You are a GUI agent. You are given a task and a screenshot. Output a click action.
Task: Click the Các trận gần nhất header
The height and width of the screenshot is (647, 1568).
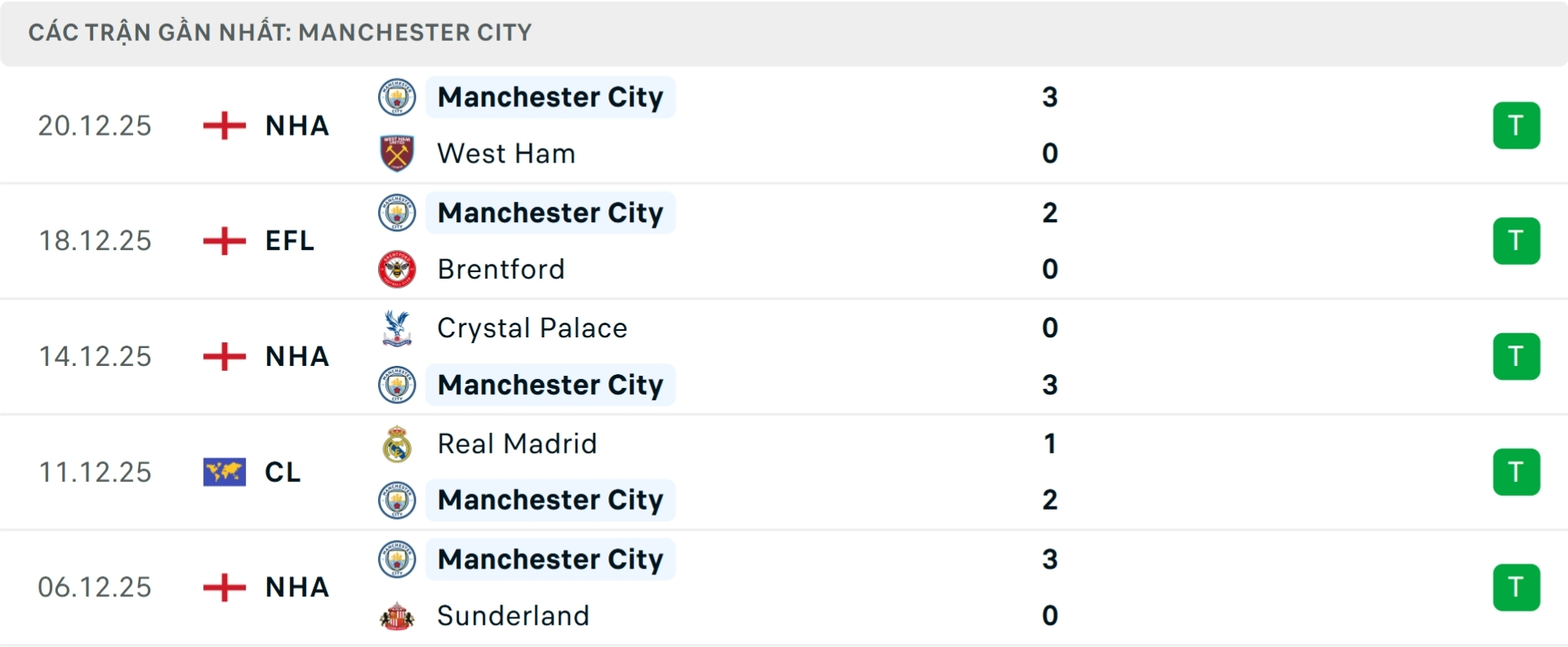pyautogui.click(x=280, y=33)
